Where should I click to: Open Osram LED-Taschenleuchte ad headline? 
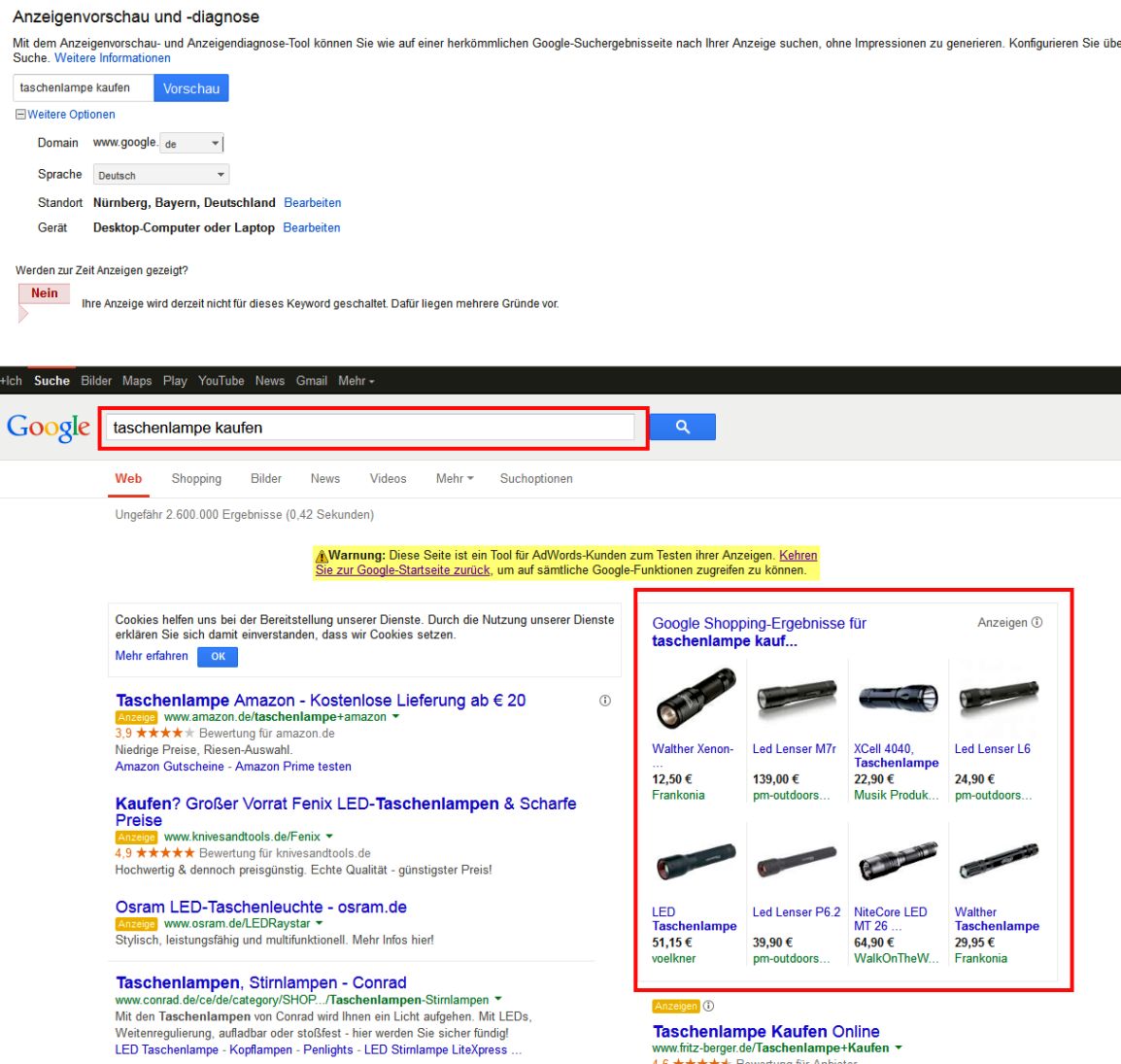coord(261,907)
